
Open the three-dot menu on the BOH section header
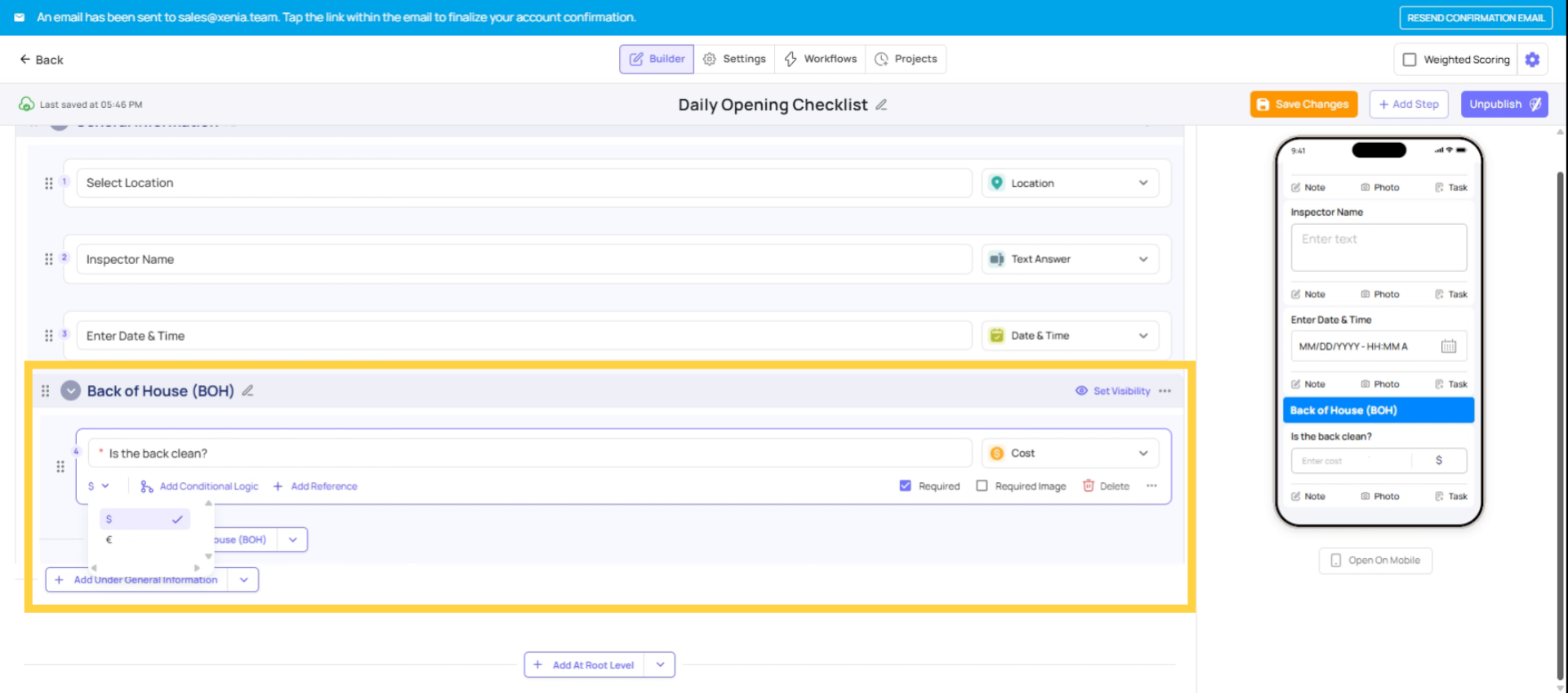tap(1165, 391)
